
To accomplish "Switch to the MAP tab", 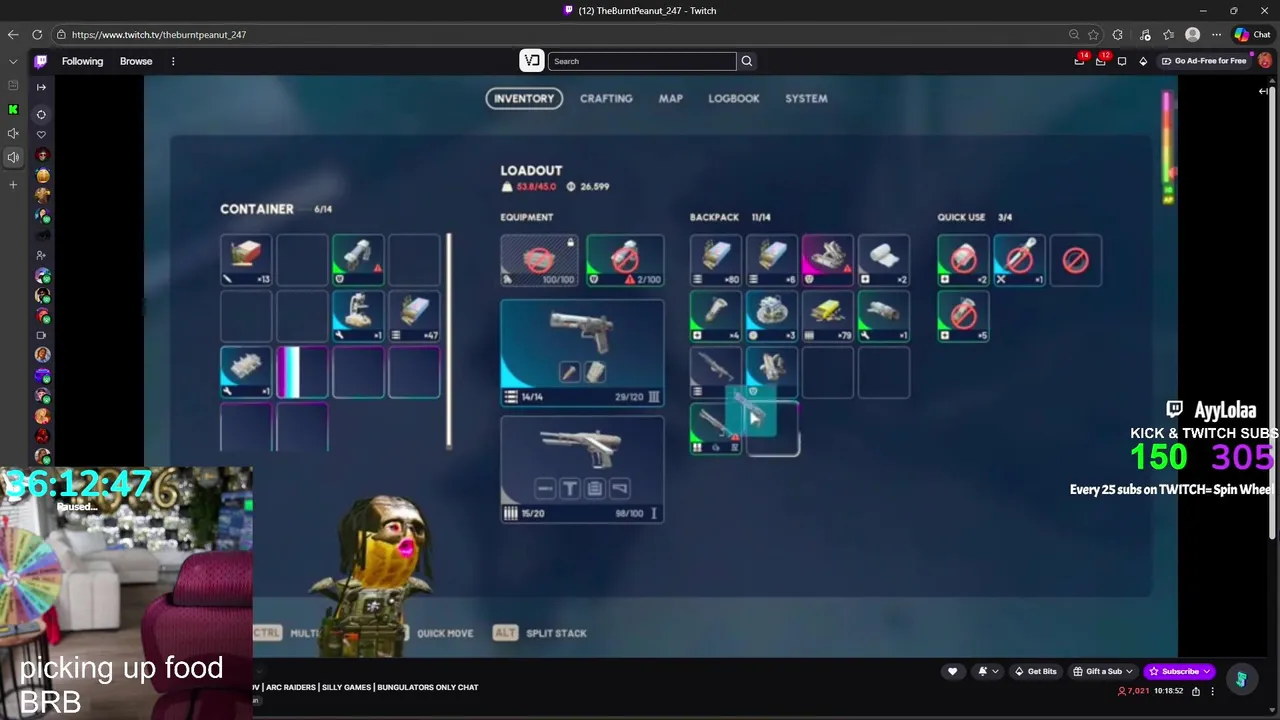I will [x=670, y=98].
